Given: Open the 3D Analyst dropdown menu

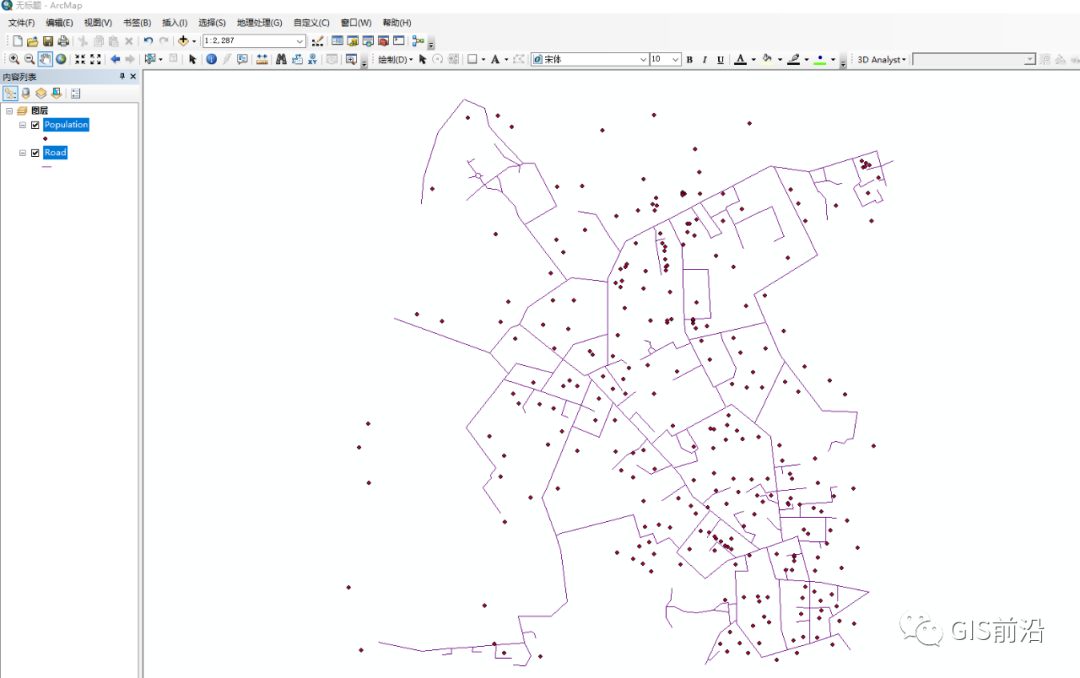Looking at the screenshot, I should click(x=882, y=59).
